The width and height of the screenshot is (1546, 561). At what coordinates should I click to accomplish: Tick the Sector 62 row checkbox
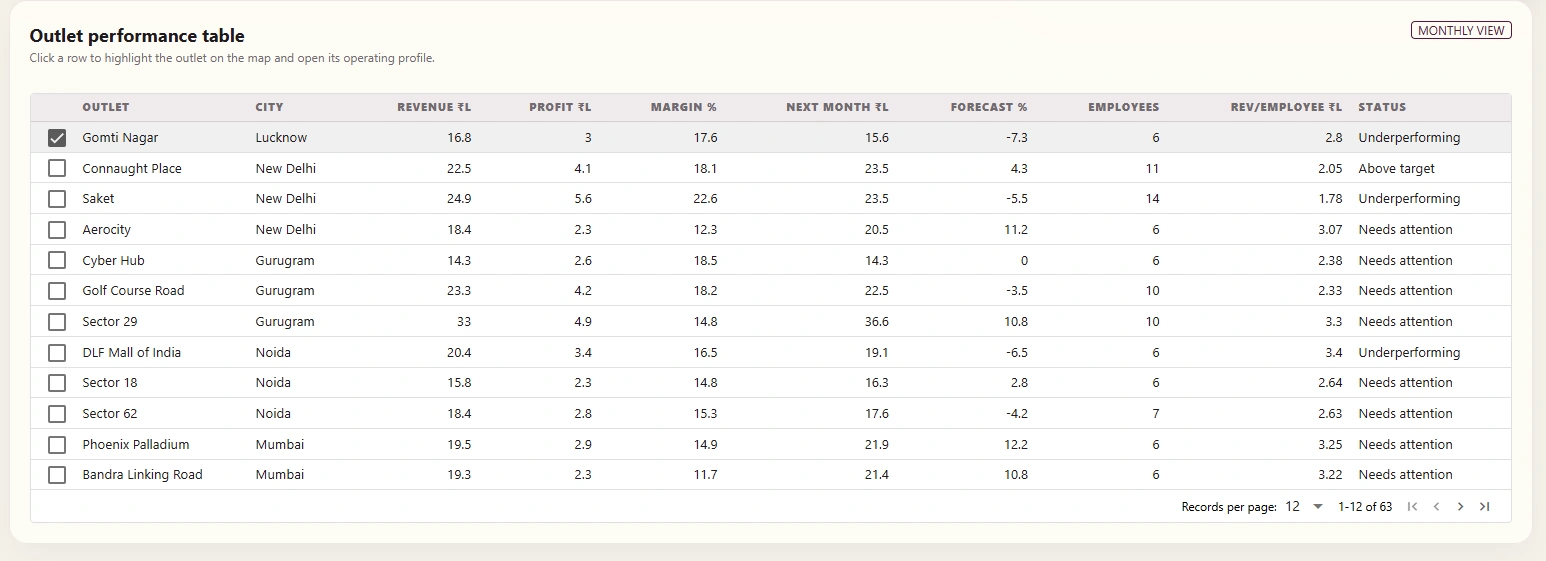(x=57, y=414)
